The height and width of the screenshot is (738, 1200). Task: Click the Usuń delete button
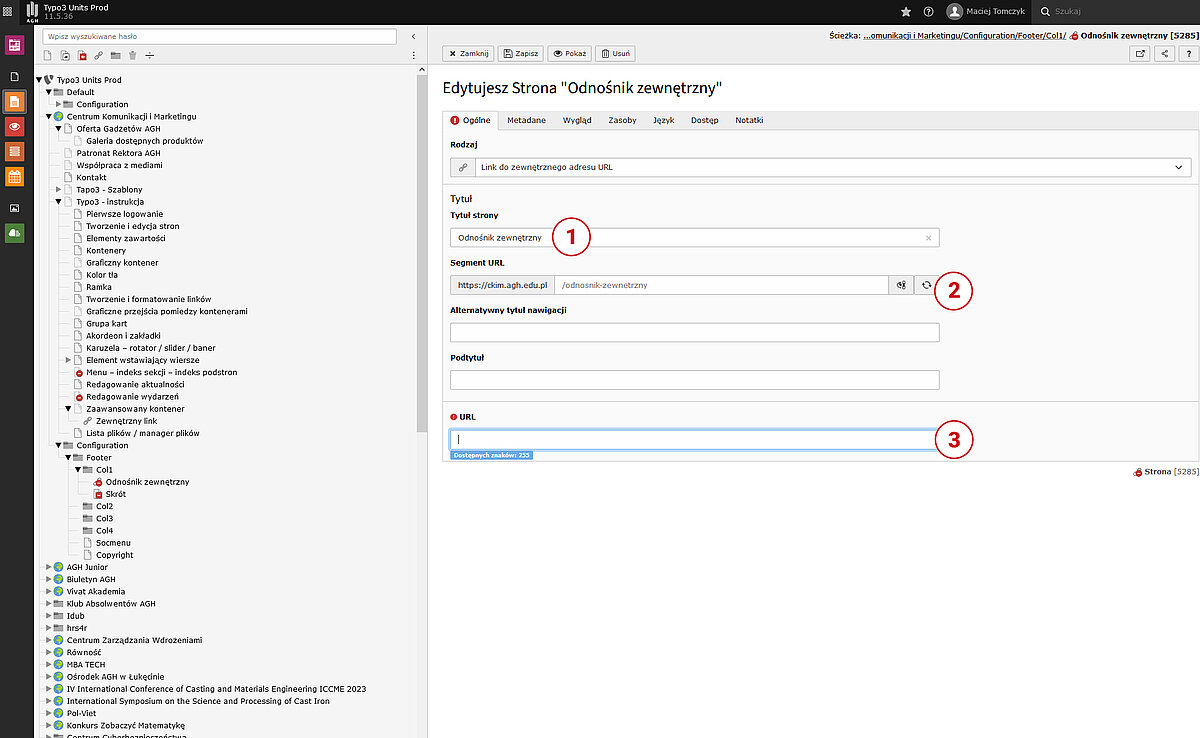pos(615,54)
